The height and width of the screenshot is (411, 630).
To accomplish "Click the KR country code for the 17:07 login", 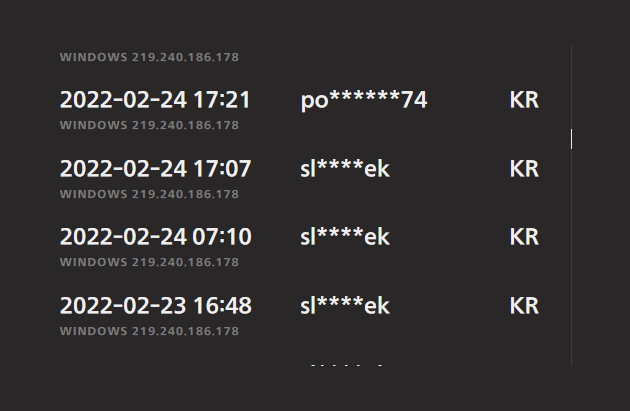I will pos(524,168).
